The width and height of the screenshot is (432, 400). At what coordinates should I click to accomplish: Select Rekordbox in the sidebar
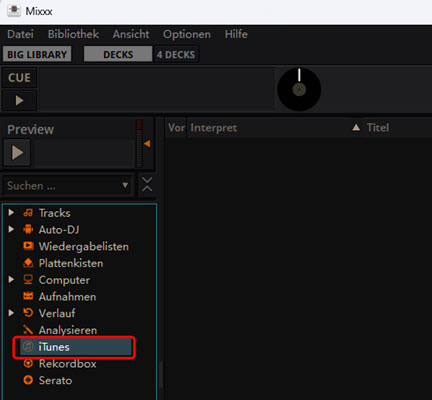coord(68,364)
